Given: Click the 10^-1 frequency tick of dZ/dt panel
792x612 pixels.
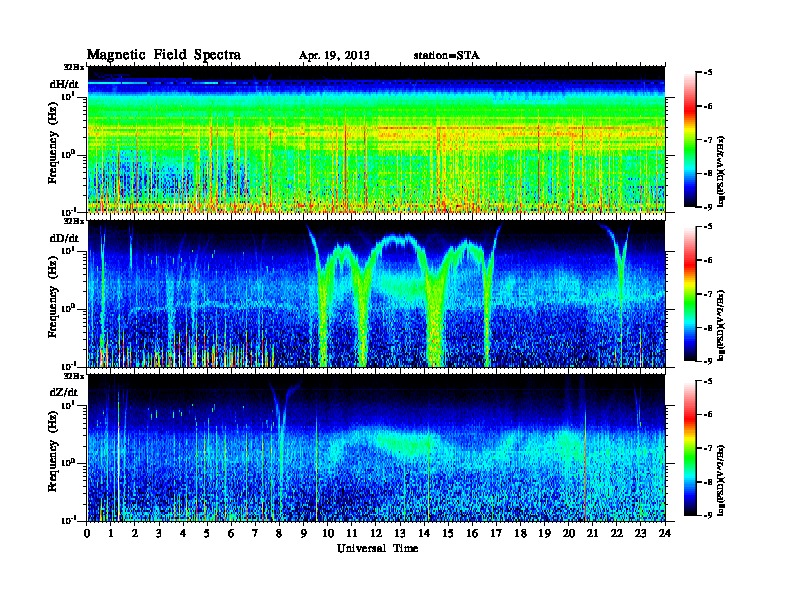Looking at the screenshot, I should click(68, 520).
